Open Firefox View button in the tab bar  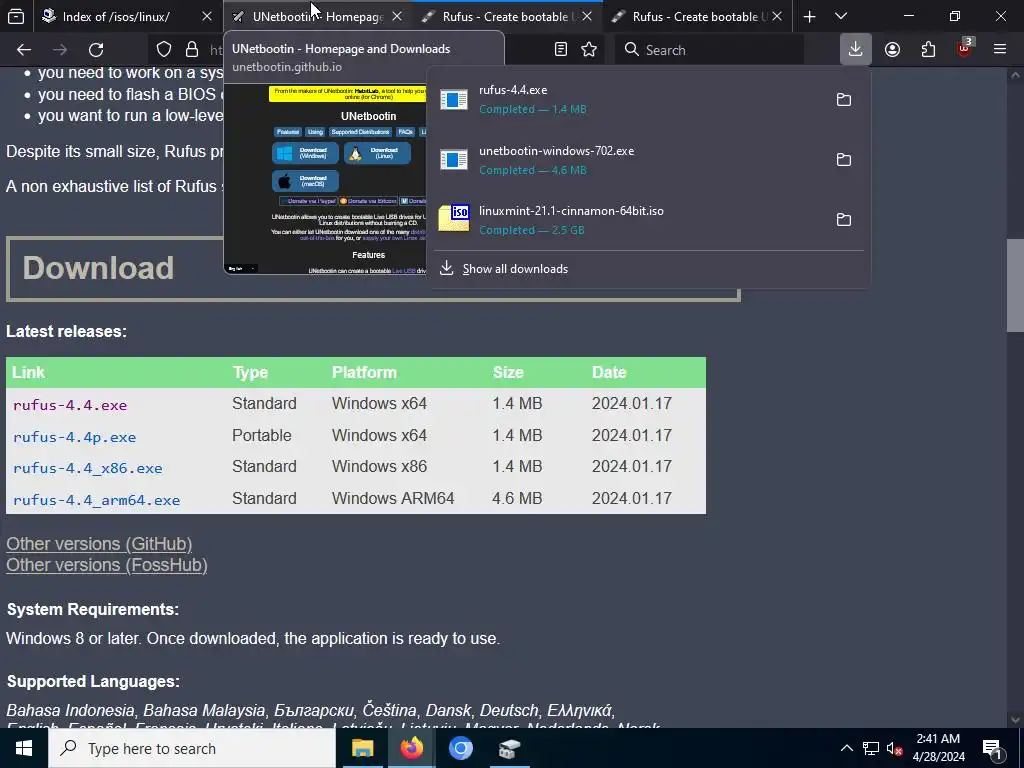(16, 16)
